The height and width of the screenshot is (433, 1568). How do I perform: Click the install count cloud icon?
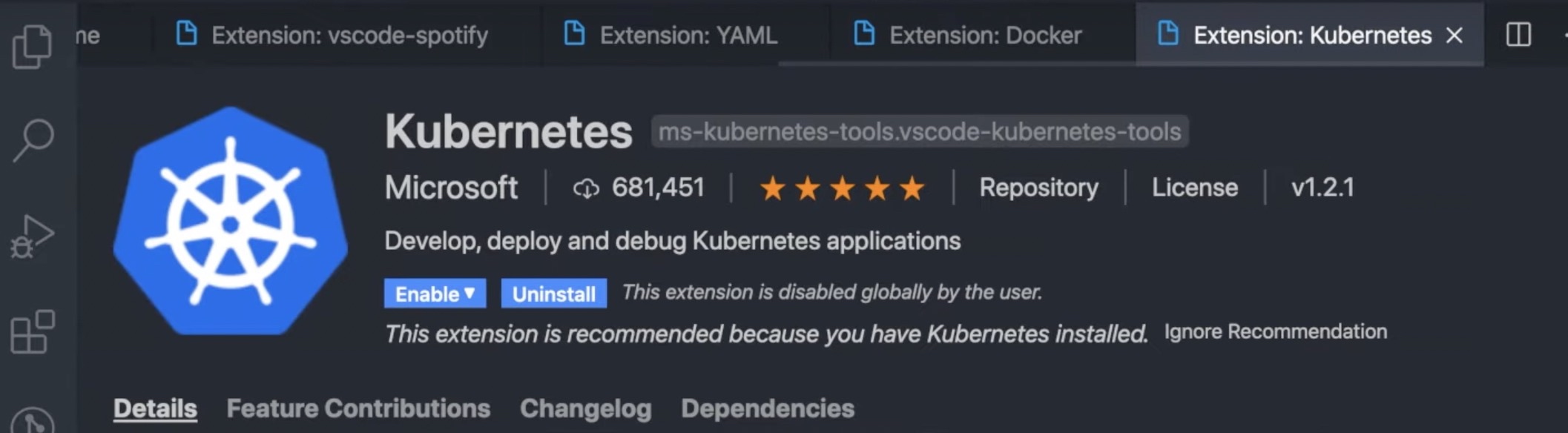point(585,188)
